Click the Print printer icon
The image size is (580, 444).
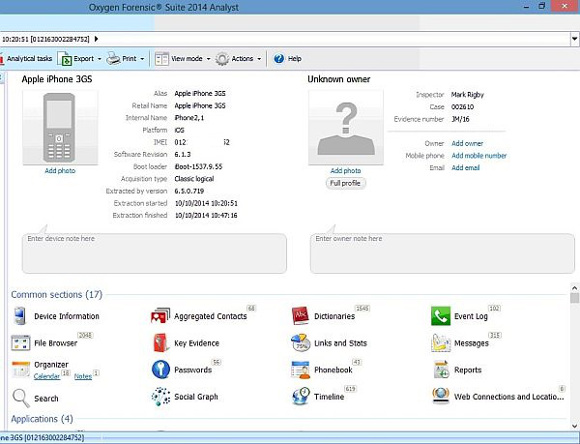click(113, 59)
